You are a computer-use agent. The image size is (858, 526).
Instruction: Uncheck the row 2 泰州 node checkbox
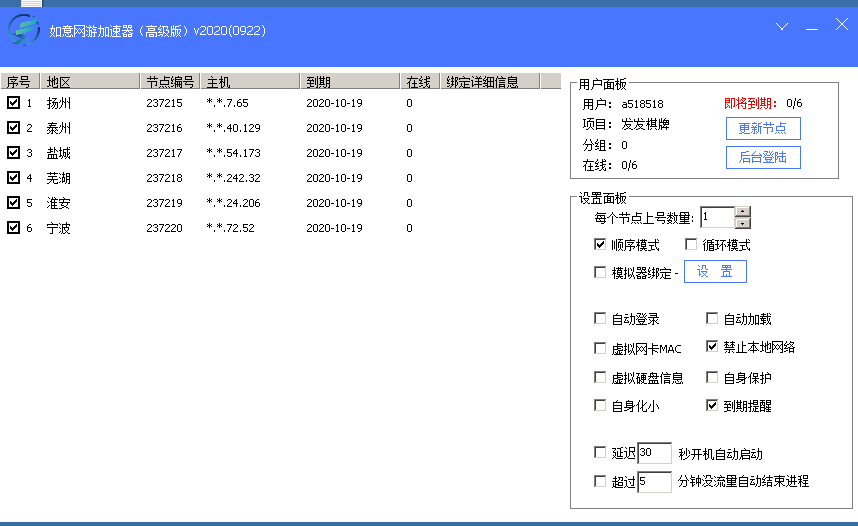pyautogui.click(x=13, y=128)
